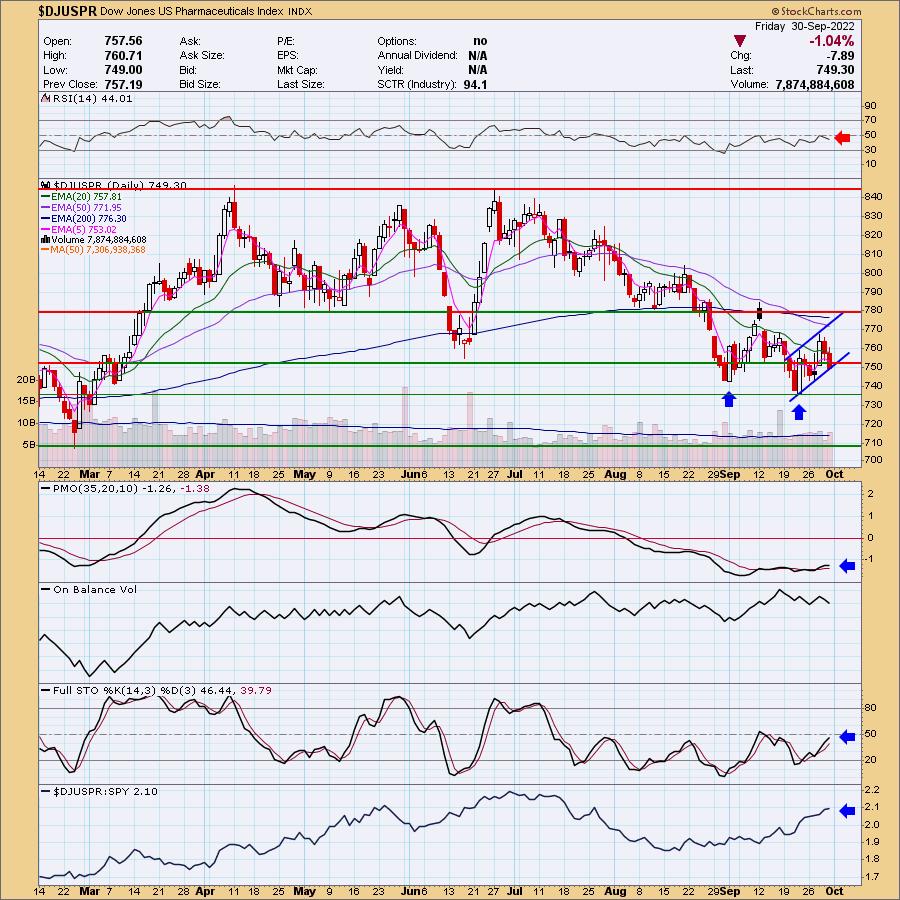
Task: Click the Open value 757.56
Action: click(x=123, y=41)
